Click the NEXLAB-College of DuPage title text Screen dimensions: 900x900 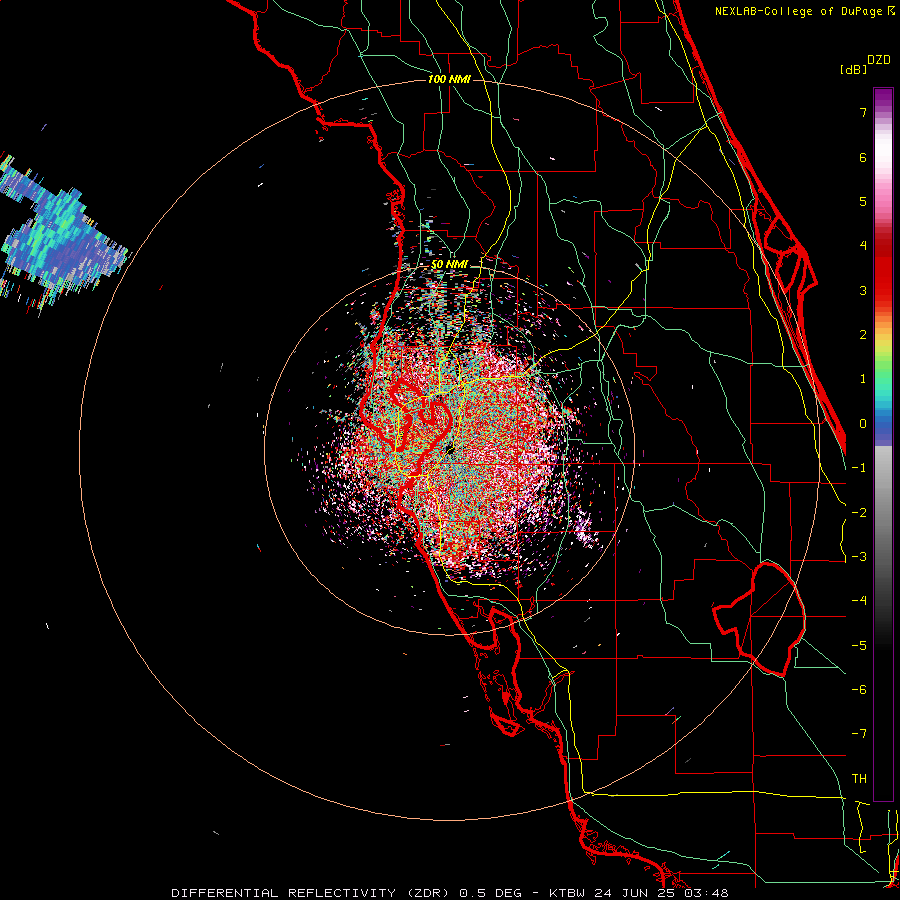(800, 11)
